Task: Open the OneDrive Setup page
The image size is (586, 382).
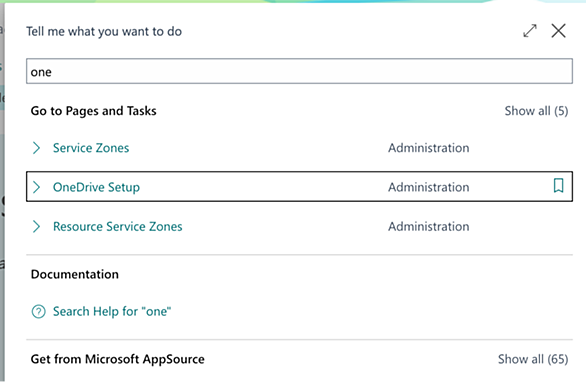Action: [x=96, y=187]
